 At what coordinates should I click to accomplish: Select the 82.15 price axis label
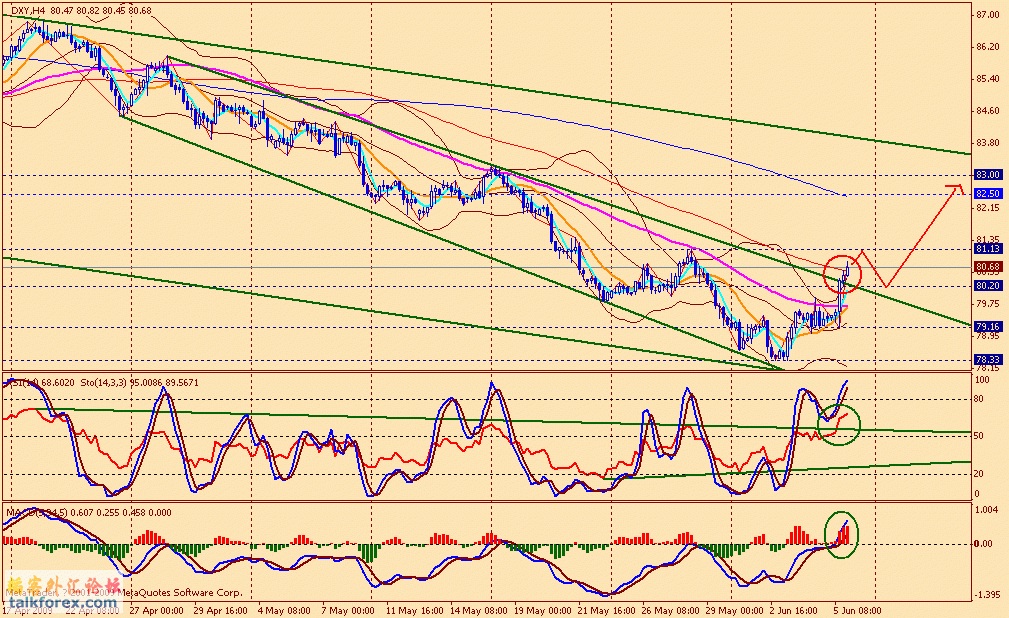coord(988,208)
